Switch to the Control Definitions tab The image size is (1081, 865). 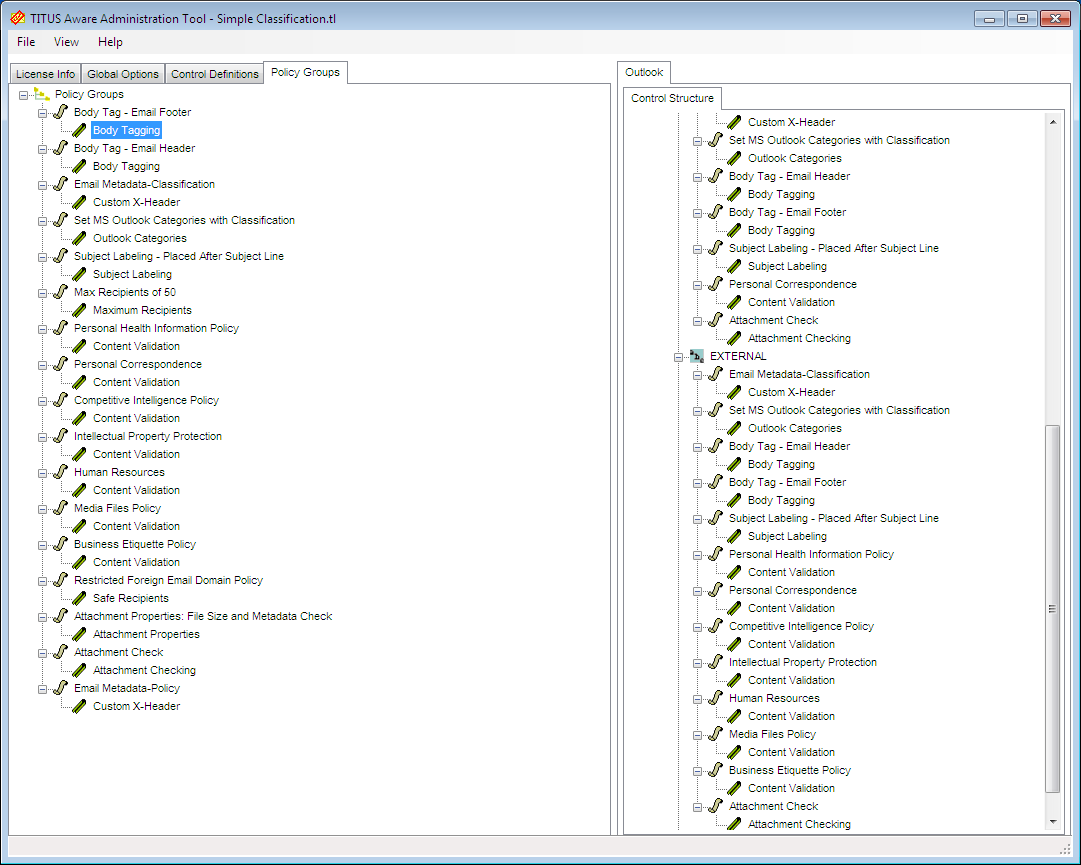pyautogui.click(x=214, y=74)
